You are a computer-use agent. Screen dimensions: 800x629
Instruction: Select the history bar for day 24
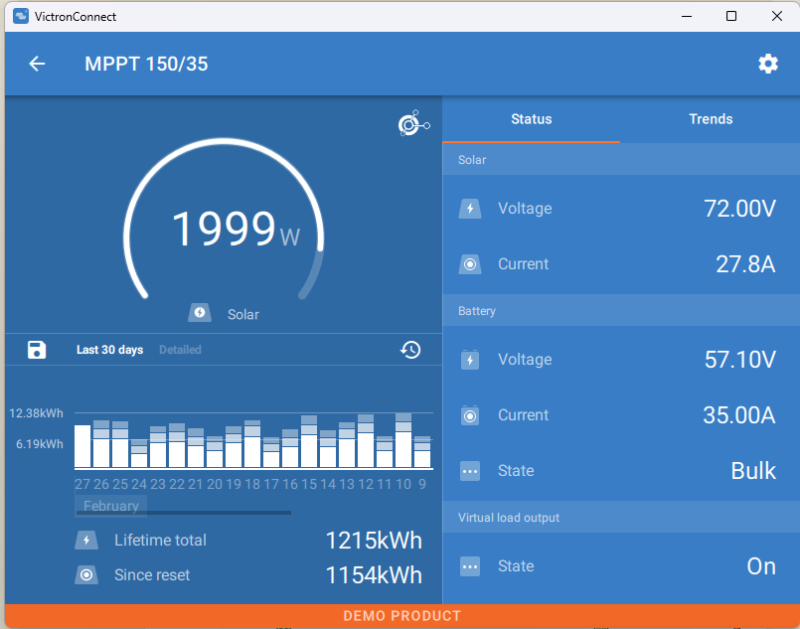coord(139,453)
